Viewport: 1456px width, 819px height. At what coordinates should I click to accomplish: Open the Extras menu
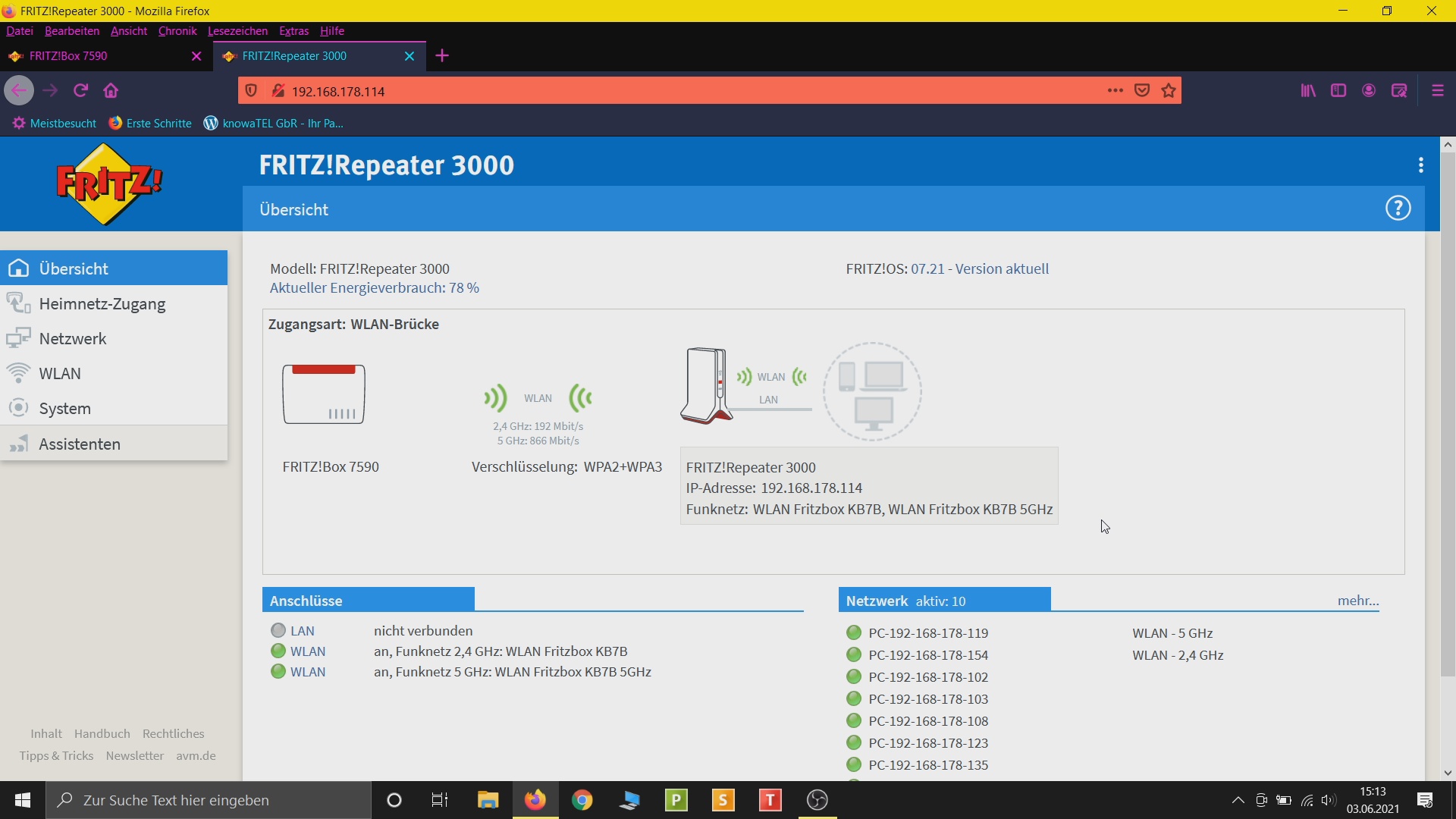pyautogui.click(x=293, y=31)
